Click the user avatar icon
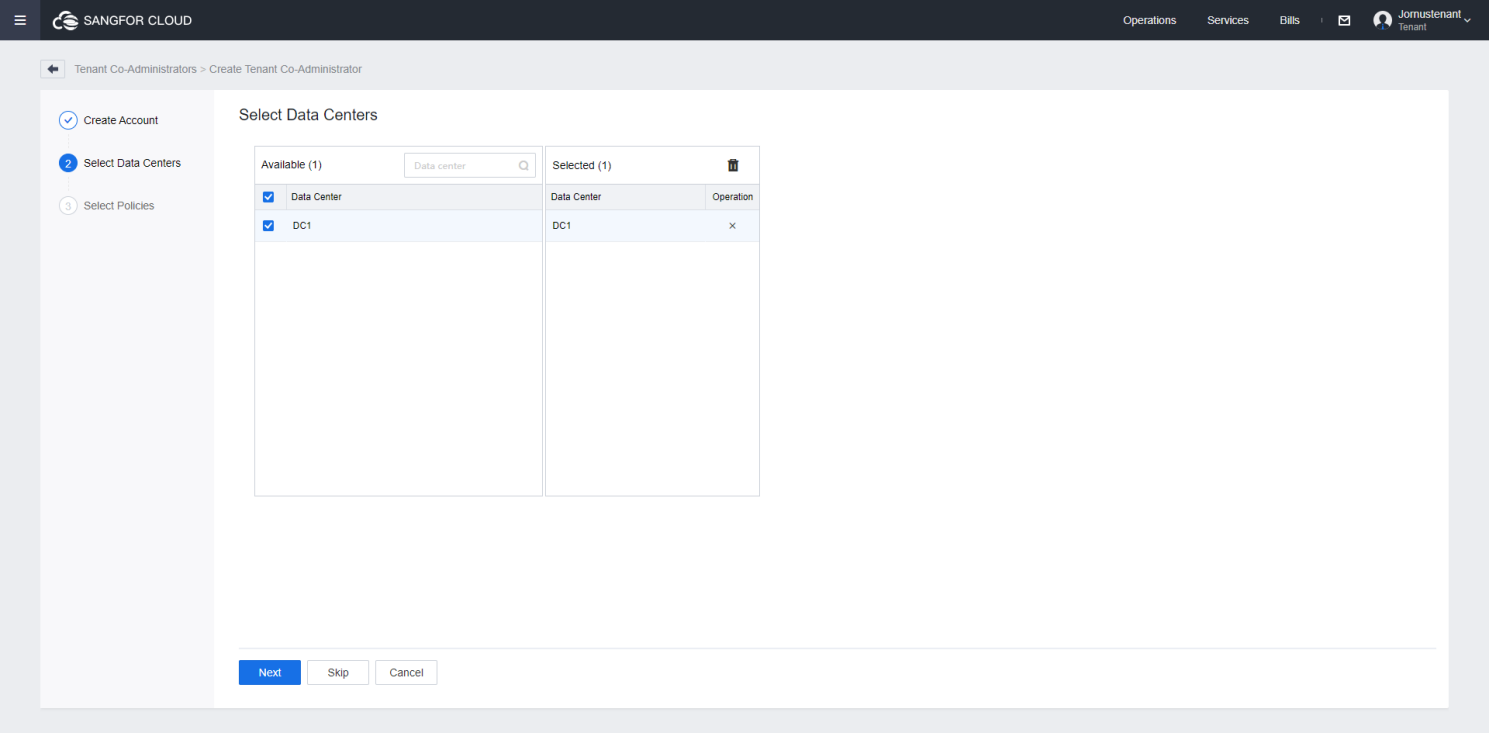The width and height of the screenshot is (1489, 733). [x=1383, y=20]
